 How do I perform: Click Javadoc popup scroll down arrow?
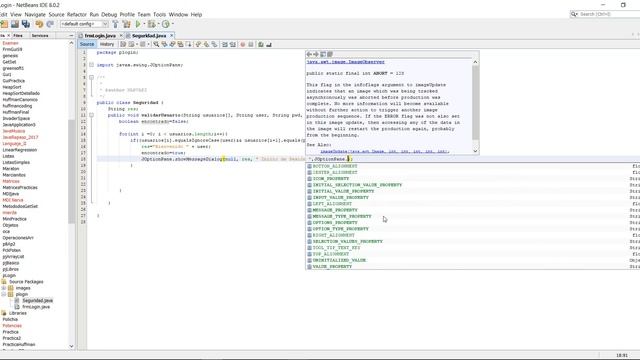pos(475,151)
